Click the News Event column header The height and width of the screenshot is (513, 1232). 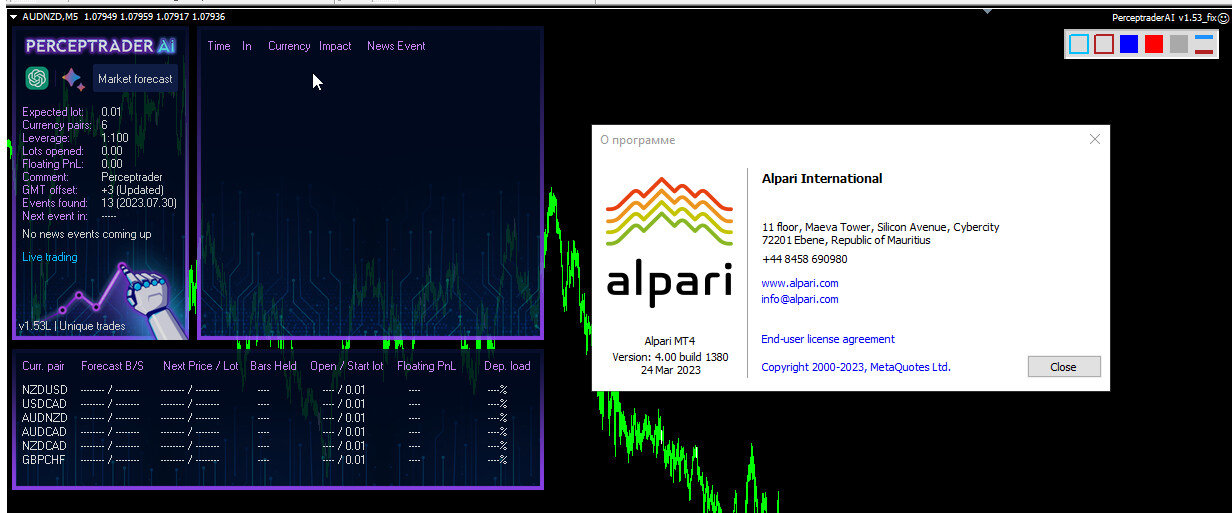click(396, 46)
